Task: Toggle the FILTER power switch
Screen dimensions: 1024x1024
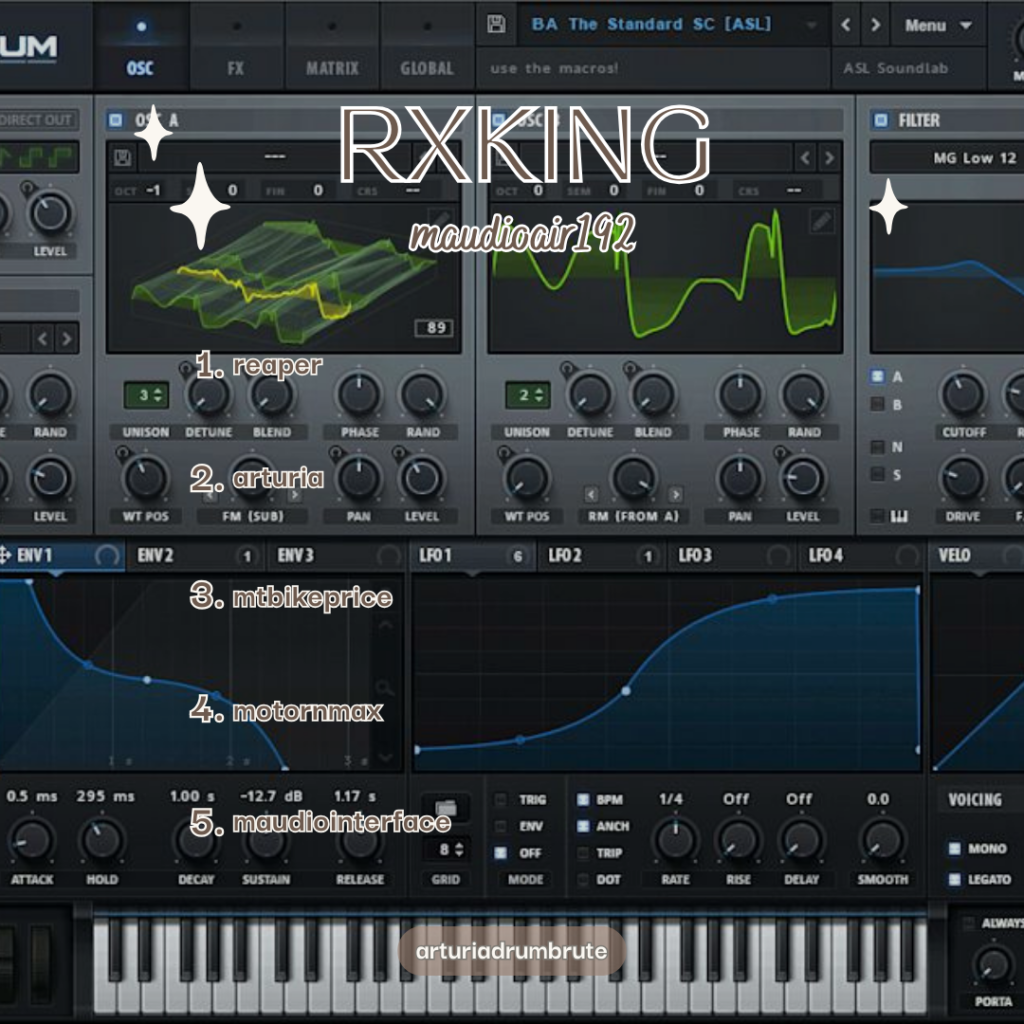Action: pos(880,120)
